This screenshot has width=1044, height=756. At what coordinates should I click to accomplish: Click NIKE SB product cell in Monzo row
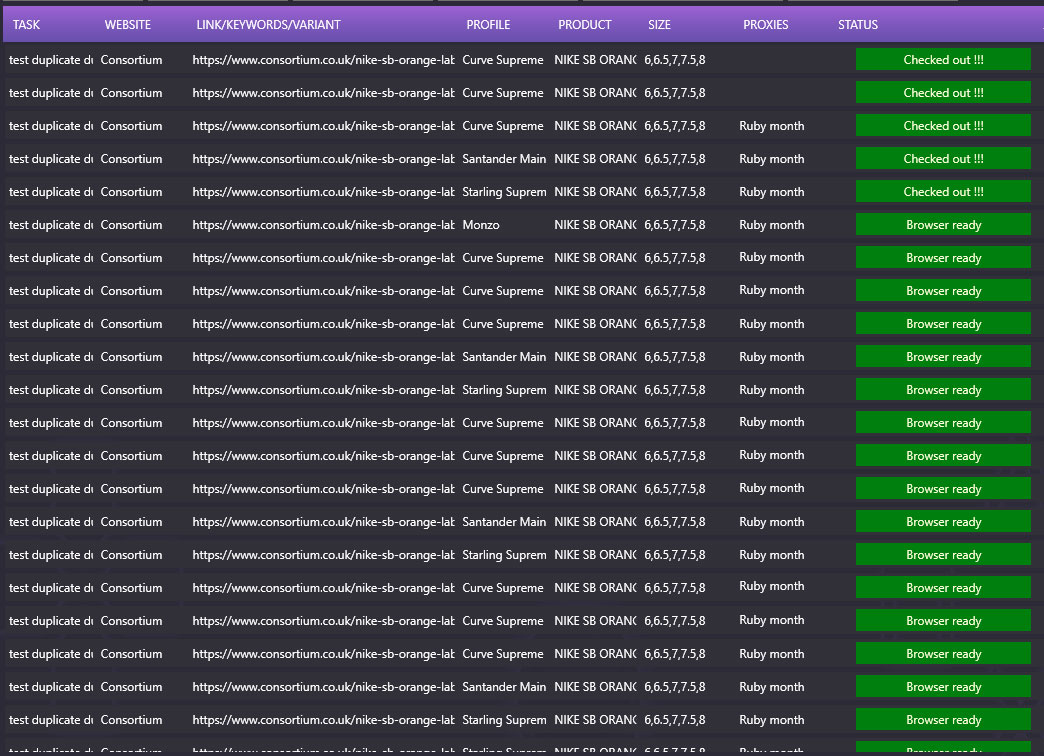pyautogui.click(x=595, y=225)
